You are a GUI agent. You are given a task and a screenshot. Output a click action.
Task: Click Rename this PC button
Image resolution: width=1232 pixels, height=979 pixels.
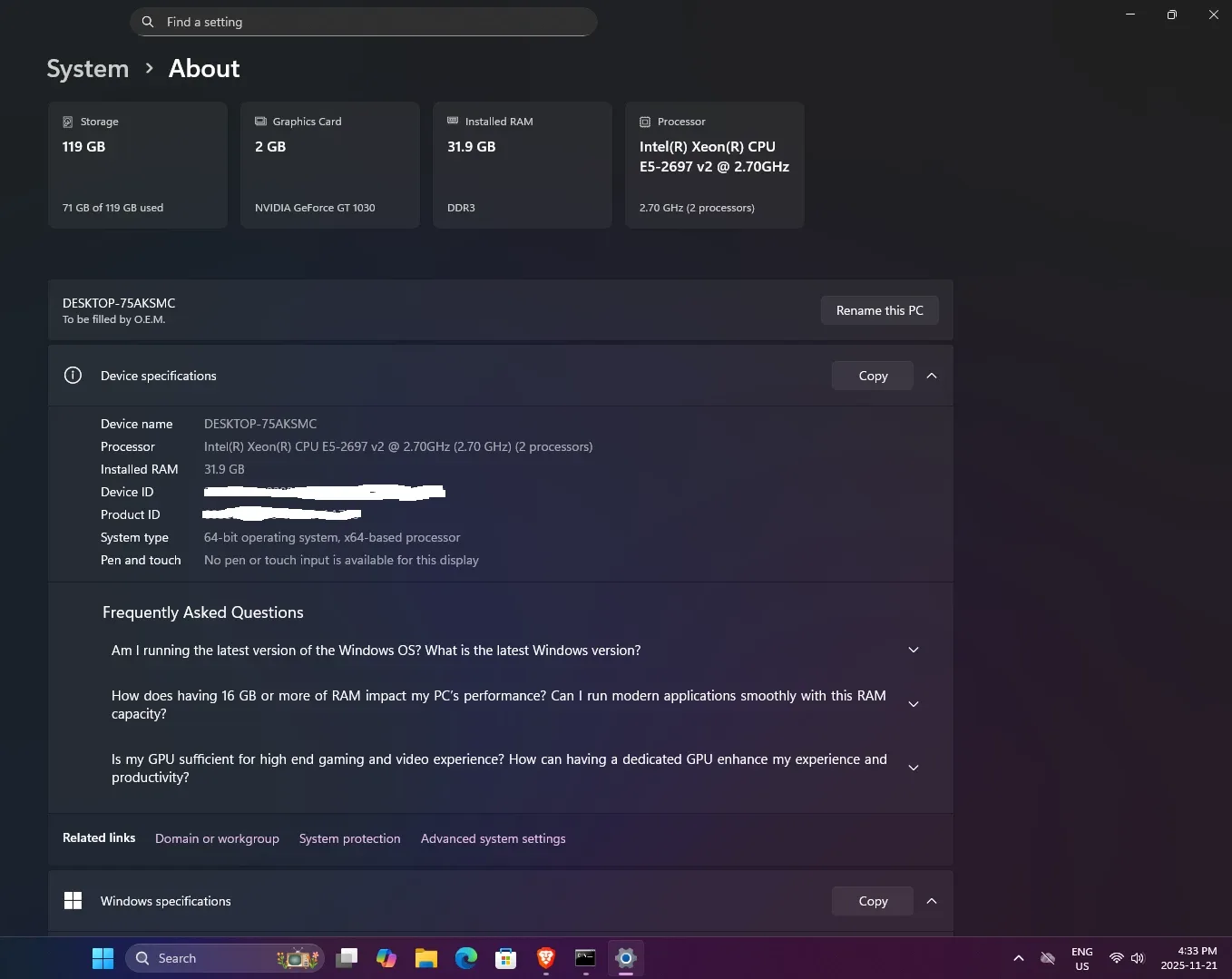(879, 310)
